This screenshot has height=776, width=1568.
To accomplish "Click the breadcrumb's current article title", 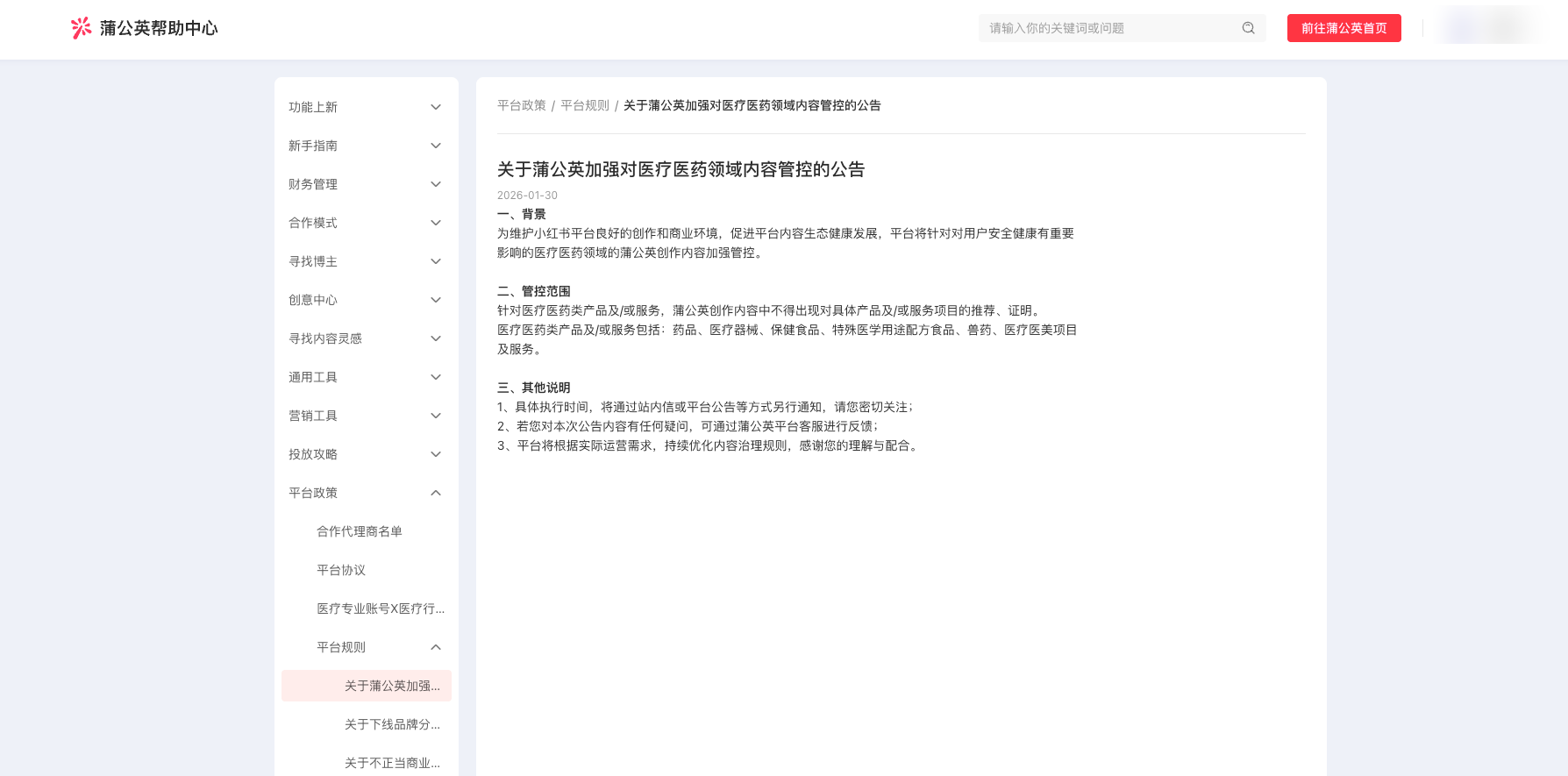I will click(x=752, y=105).
